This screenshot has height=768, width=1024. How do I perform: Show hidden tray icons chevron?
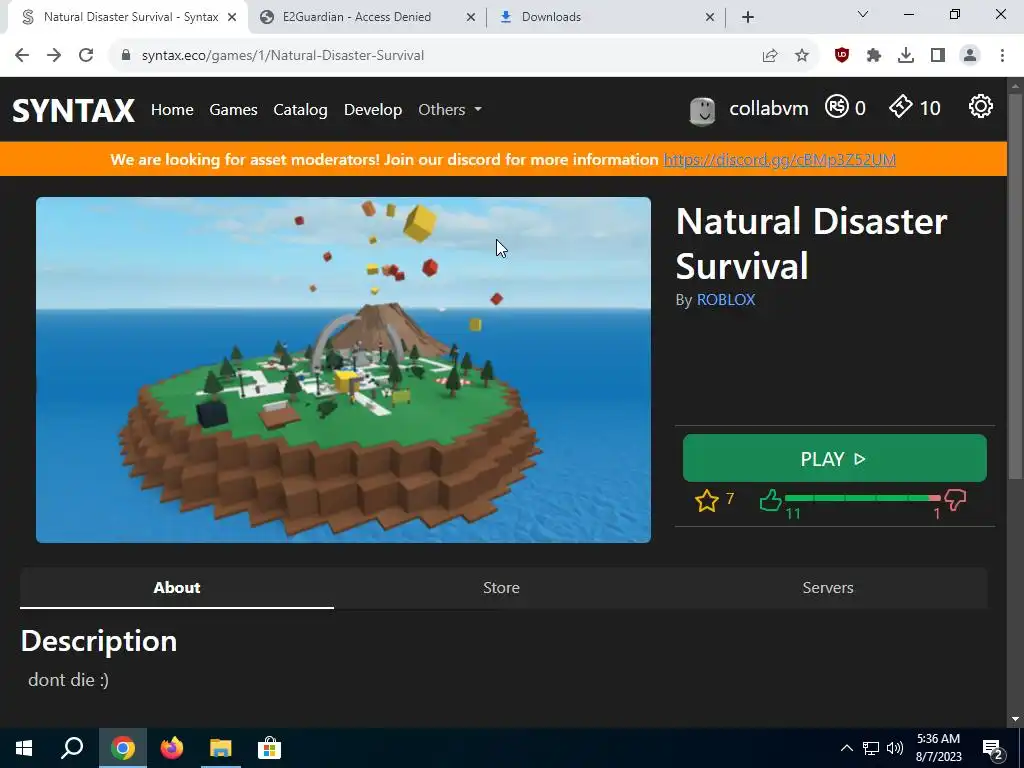click(x=846, y=748)
